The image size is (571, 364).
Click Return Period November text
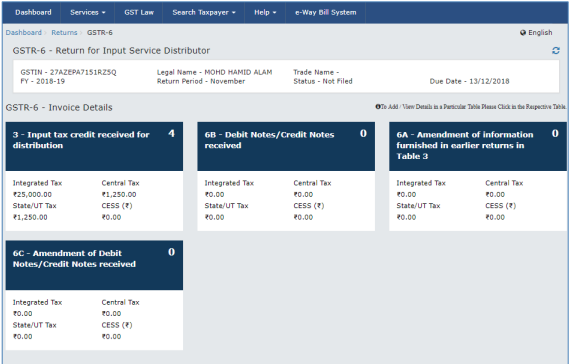(x=201, y=81)
